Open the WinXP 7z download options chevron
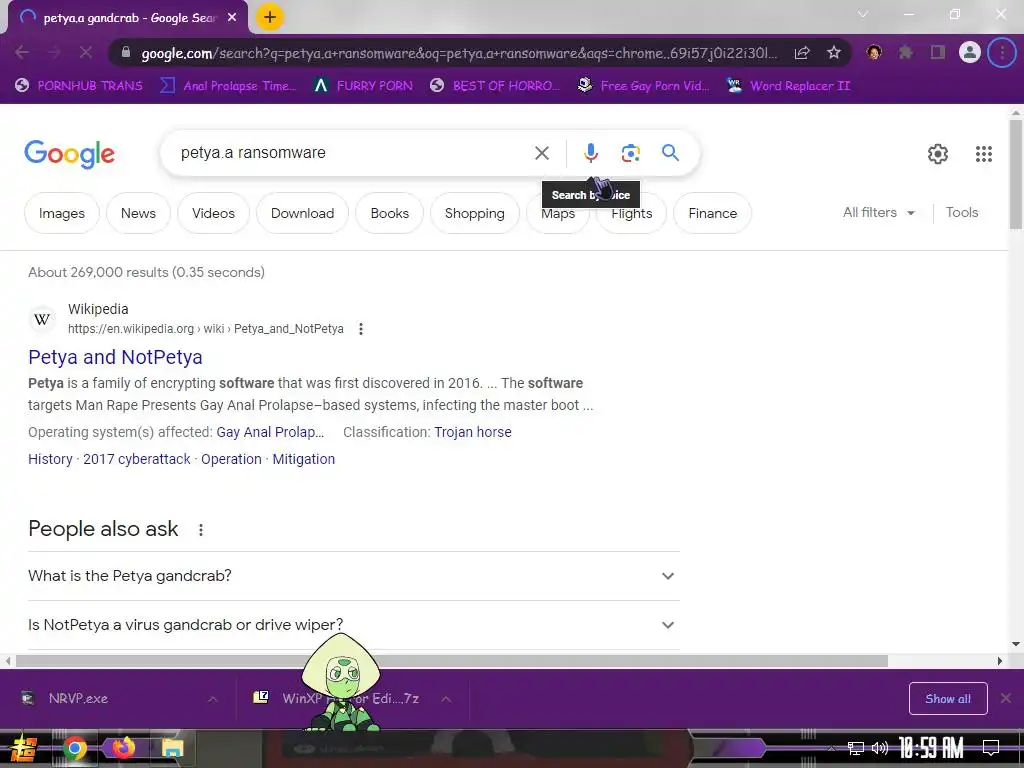The image size is (1024, 768). click(445, 699)
